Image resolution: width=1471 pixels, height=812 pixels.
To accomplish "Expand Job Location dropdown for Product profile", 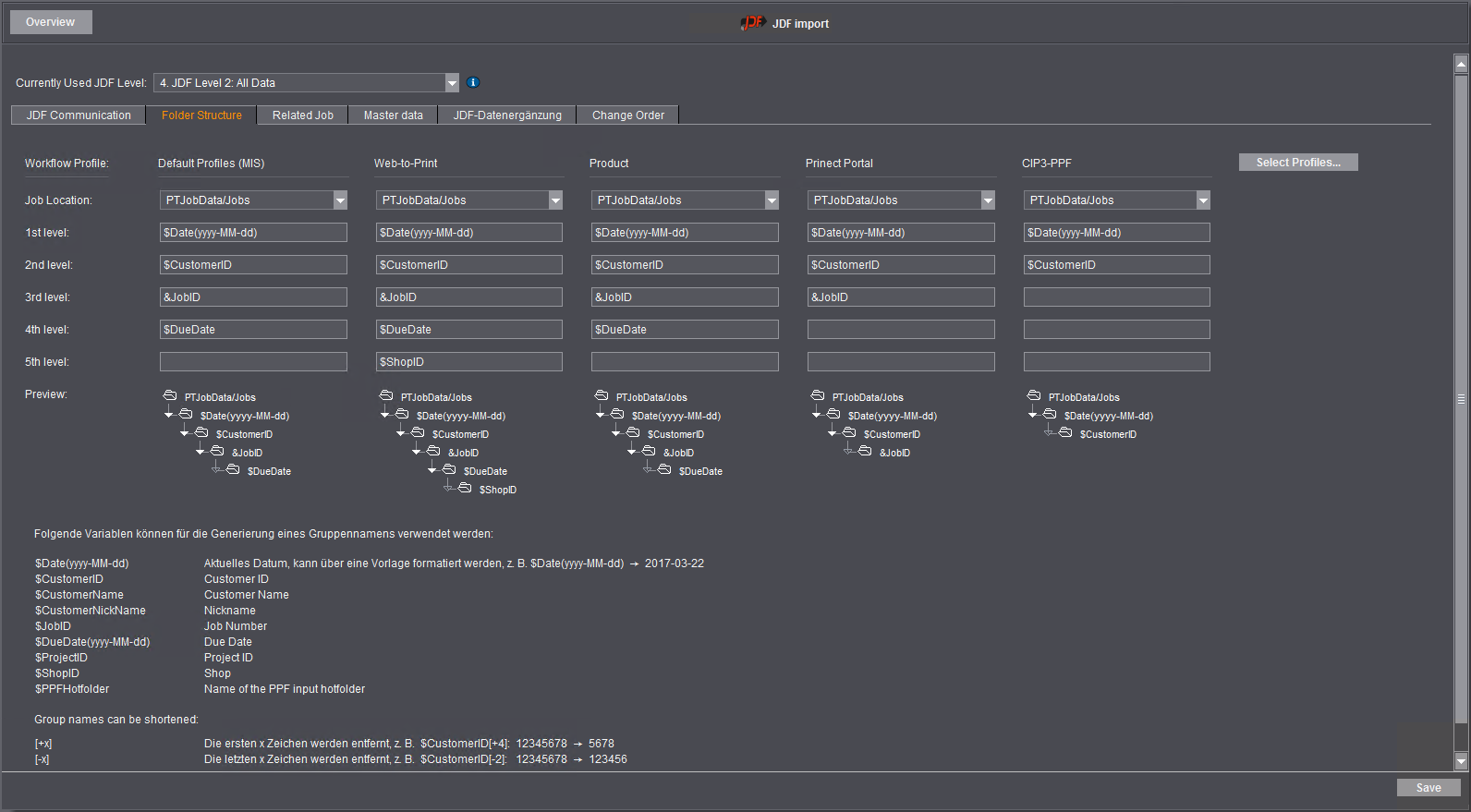I will pyautogui.click(x=772, y=200).
